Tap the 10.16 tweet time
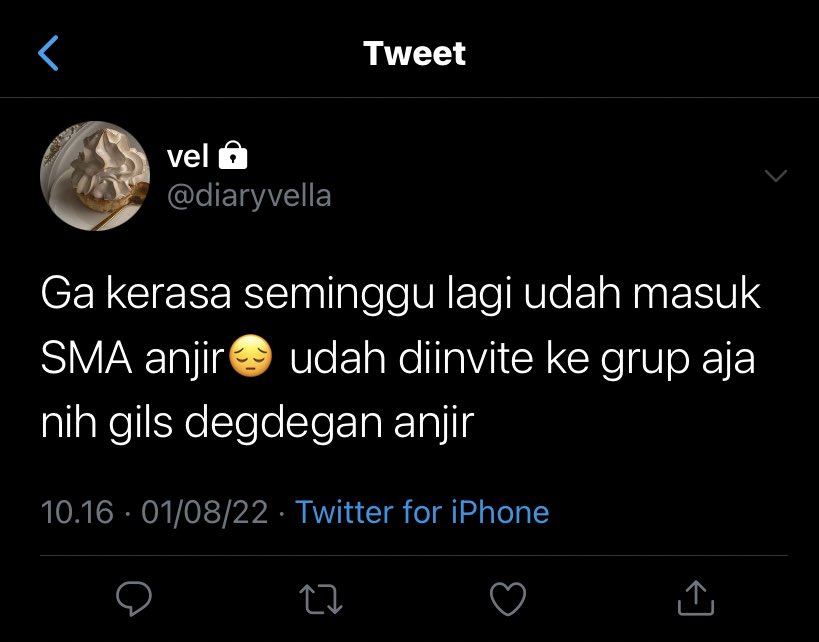This screenshot has width=819, height=642. coord(77,511)
